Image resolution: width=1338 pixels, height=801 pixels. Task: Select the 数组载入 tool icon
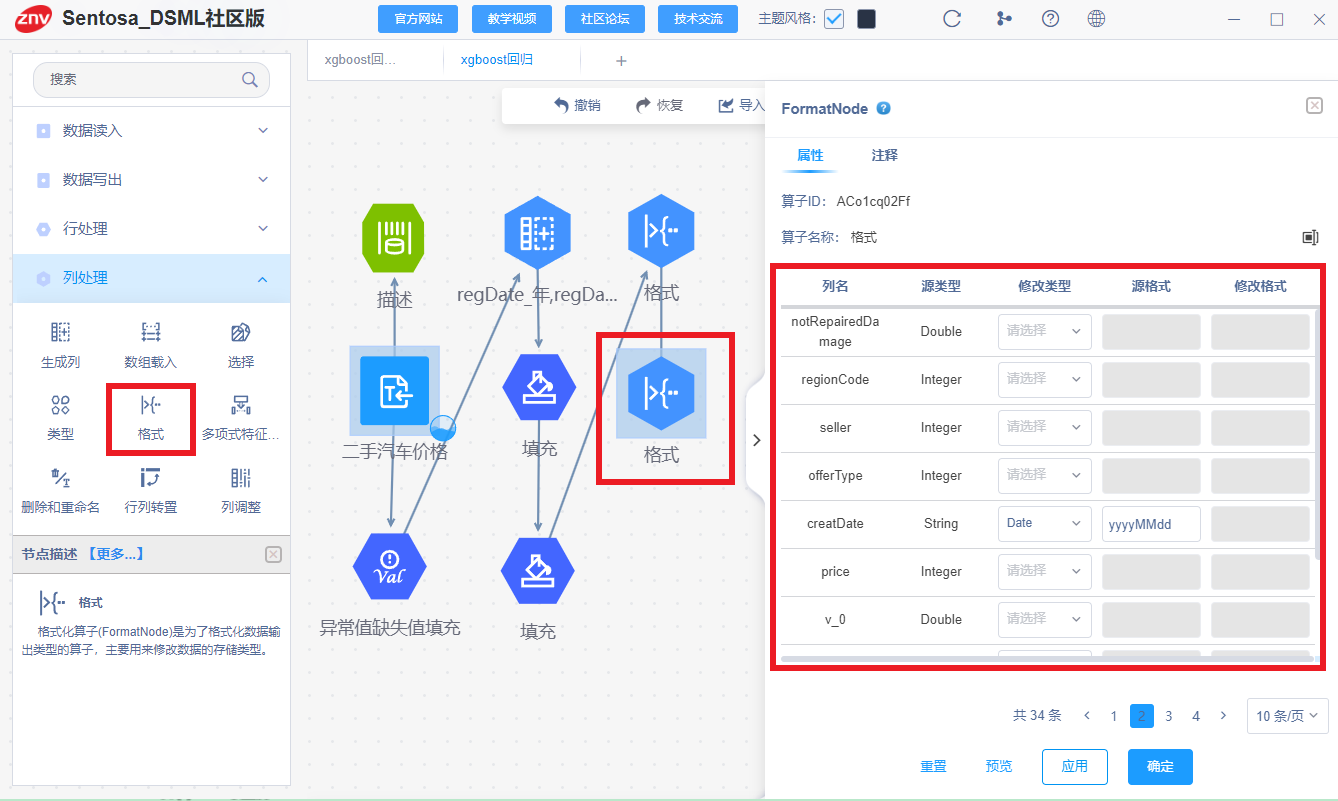pos(151,333)
